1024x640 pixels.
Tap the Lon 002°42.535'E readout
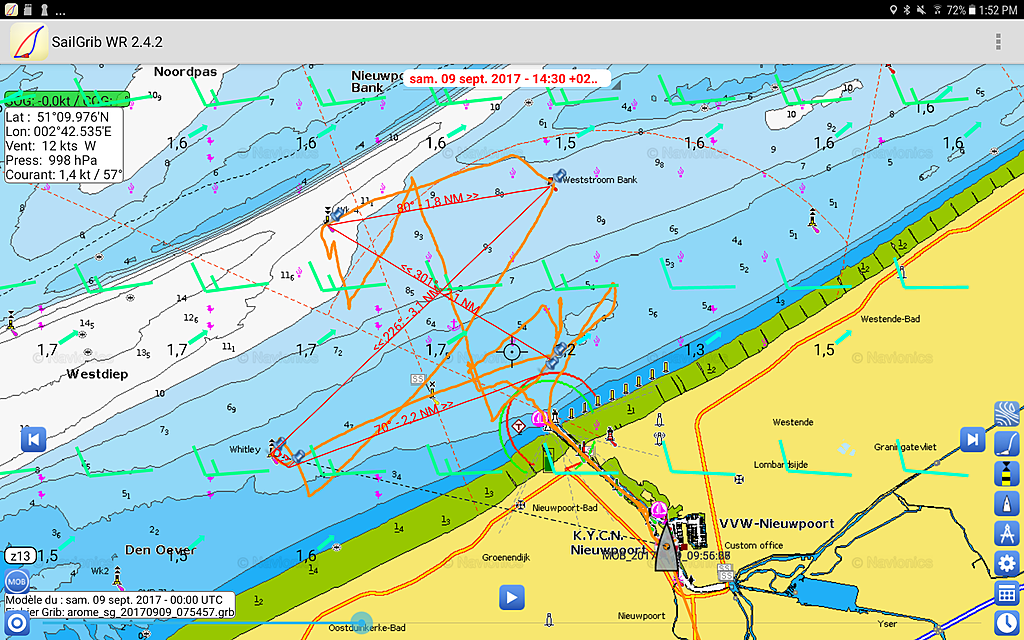pyautogui.click(x=59, y=131)
